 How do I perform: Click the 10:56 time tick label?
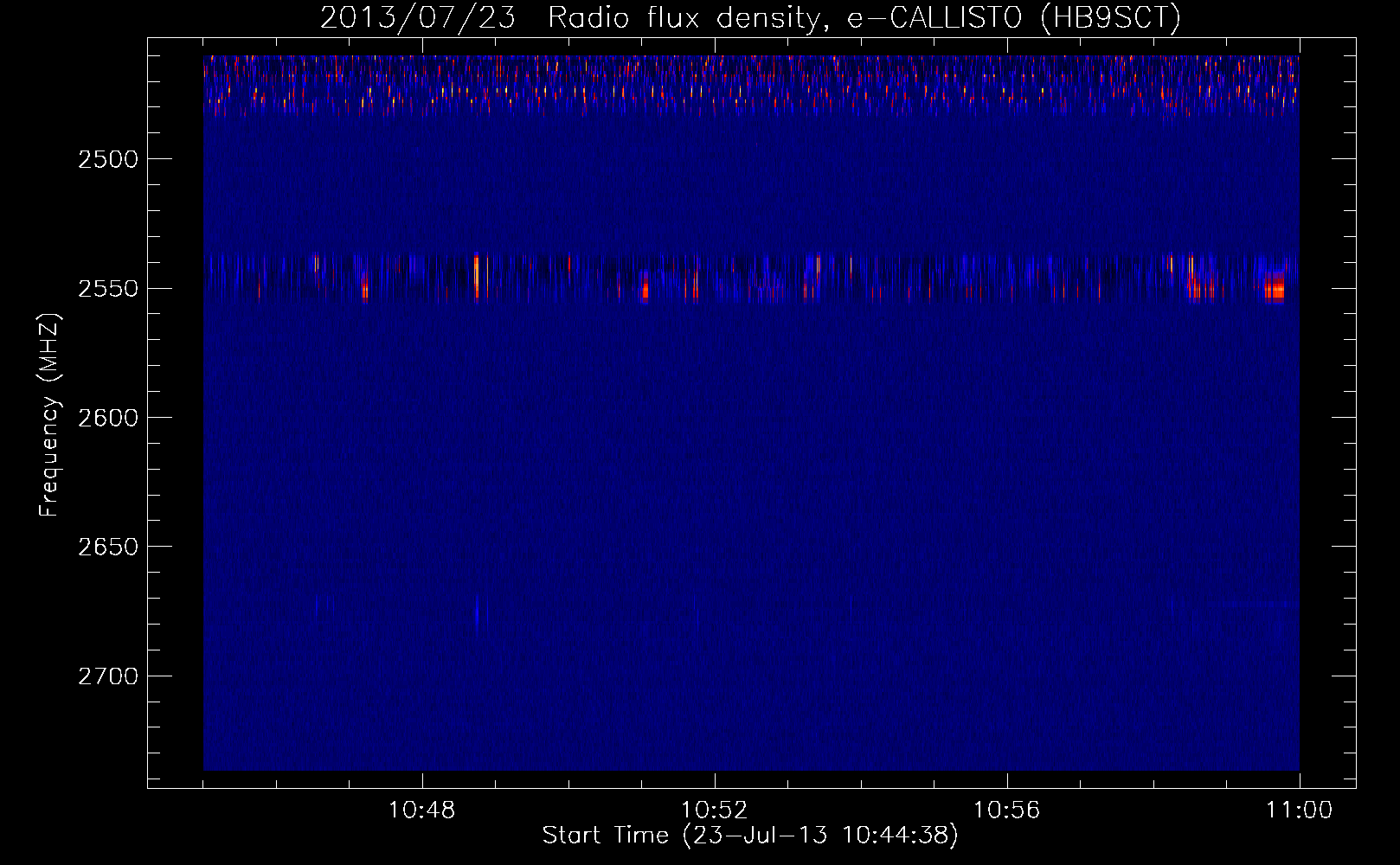(1006, 811)
